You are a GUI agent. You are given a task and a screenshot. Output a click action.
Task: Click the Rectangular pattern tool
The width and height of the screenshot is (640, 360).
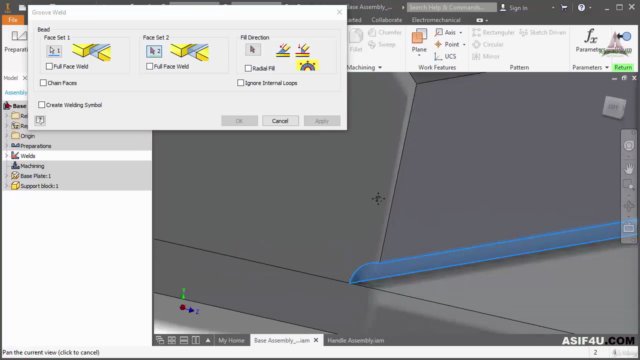click(x=493, y=32)
